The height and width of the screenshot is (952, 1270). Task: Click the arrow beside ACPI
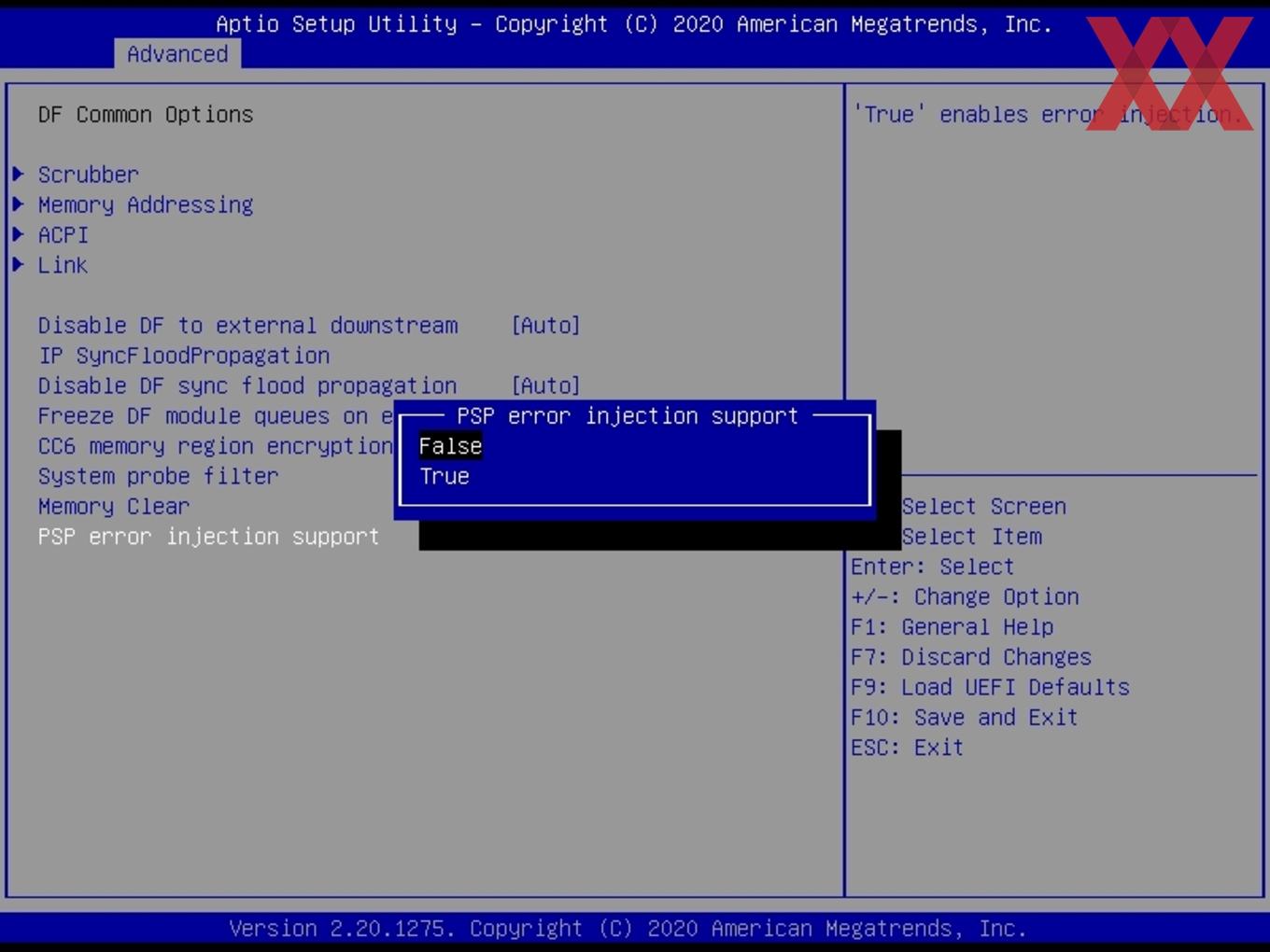(18, 234)
